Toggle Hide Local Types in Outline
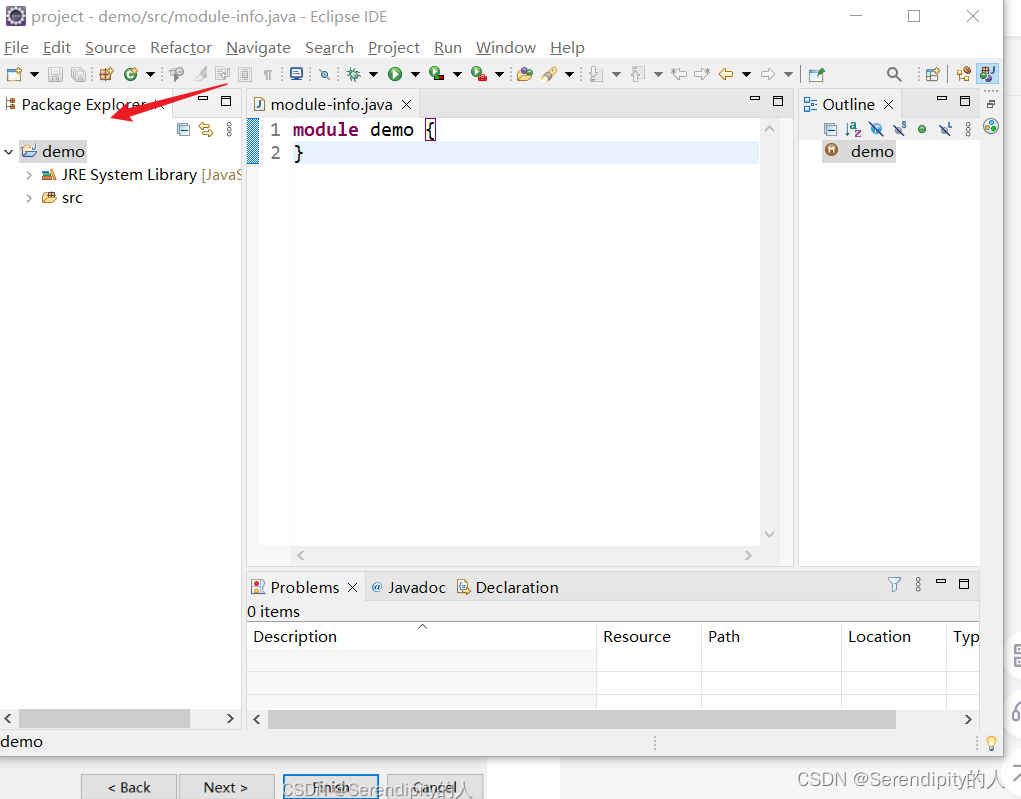The height and width of the screenshot is (799, 1021). point(945,130)
